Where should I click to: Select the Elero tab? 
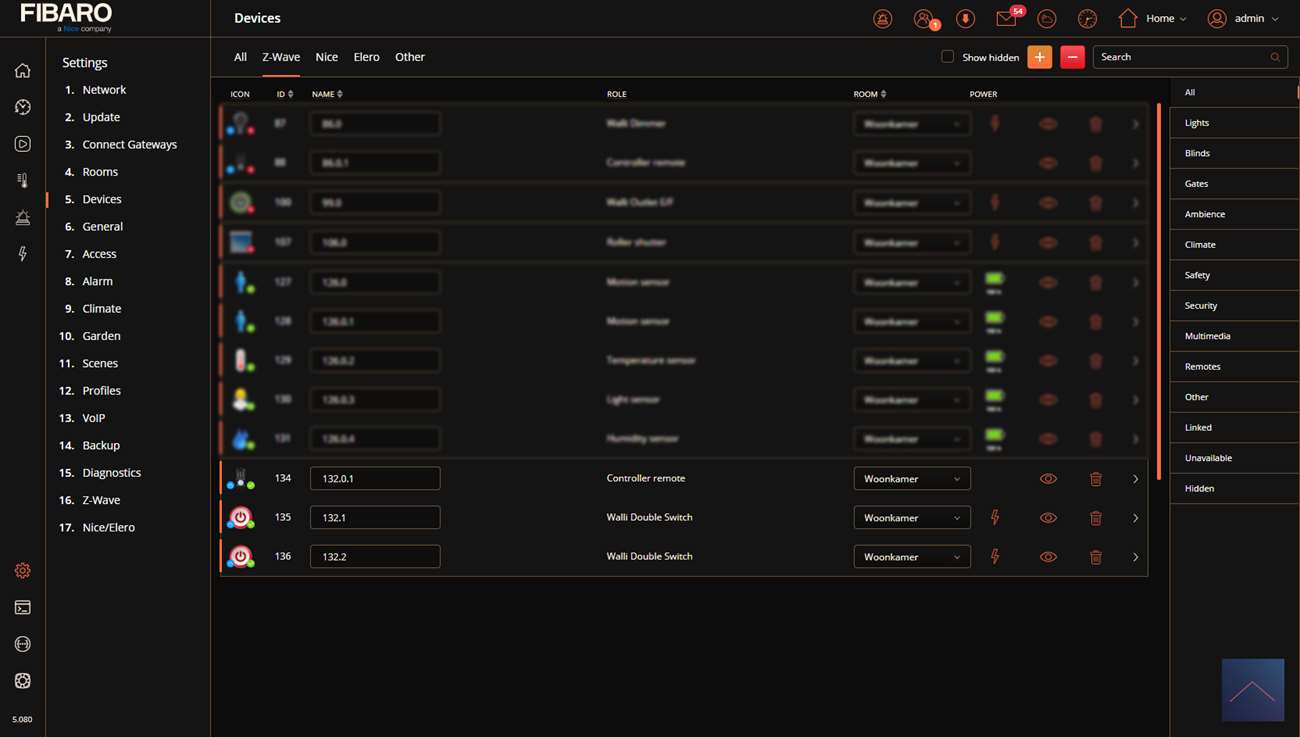coord(366,57)
